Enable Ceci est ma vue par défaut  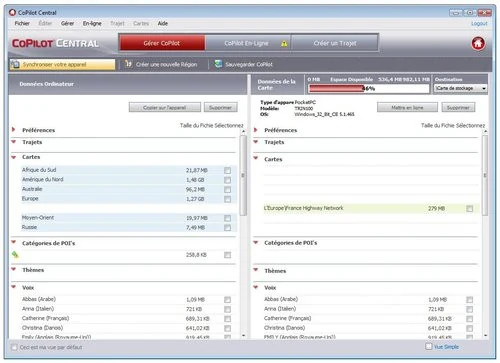pyautogui.click(x=14, y=347)
